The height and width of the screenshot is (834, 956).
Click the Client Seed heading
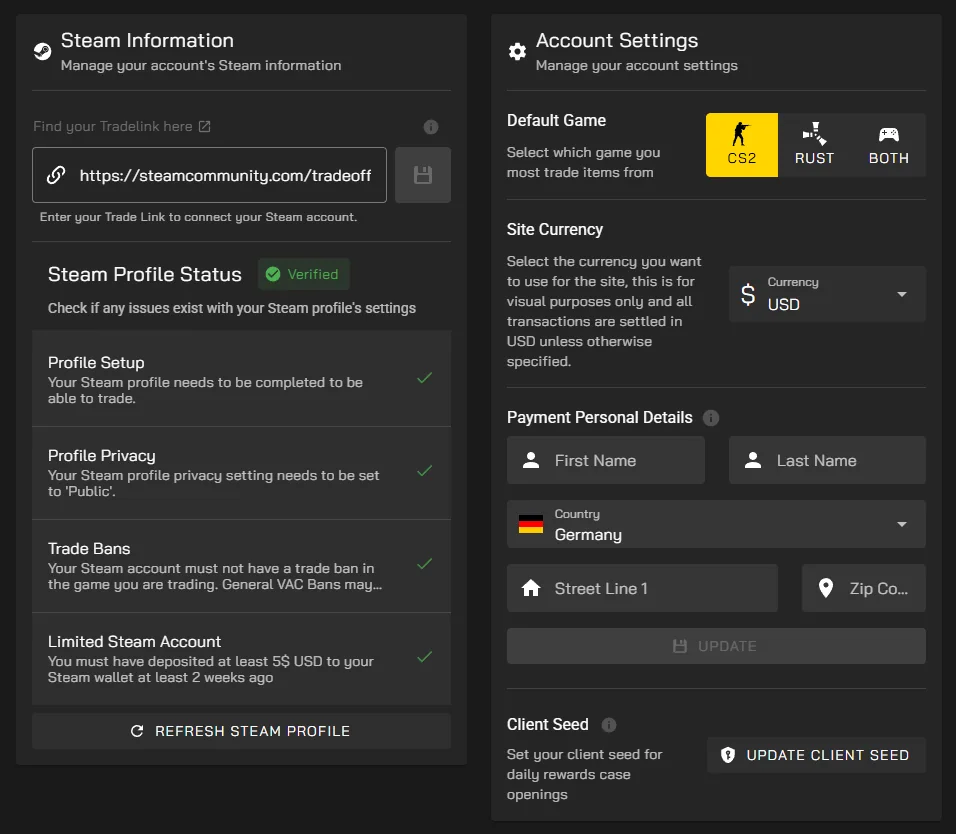[548, 724]
